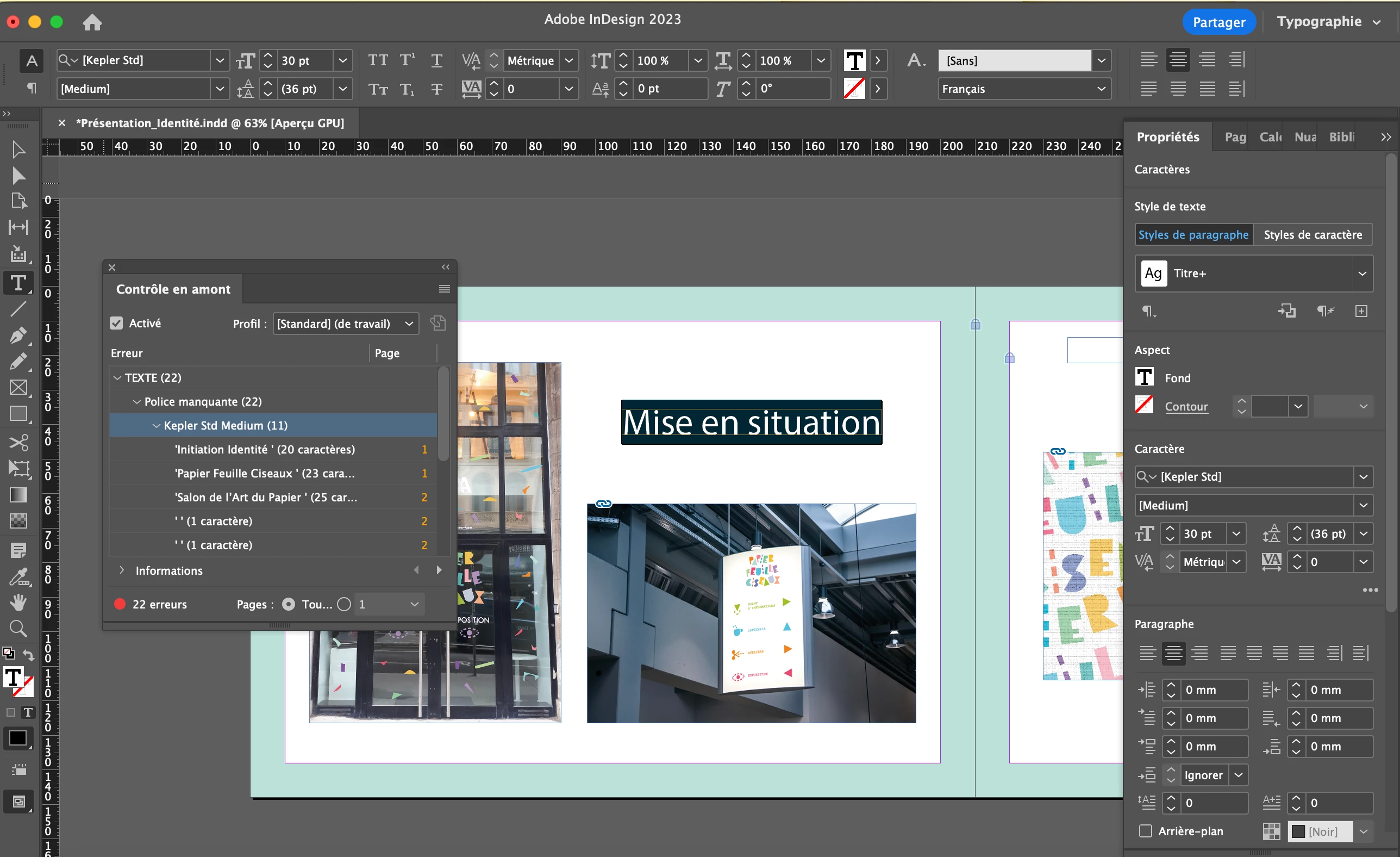Collapse the Kepler Std Medium tree item
This screenshot has height=857, width=1400.
click(x=157, y=425)
